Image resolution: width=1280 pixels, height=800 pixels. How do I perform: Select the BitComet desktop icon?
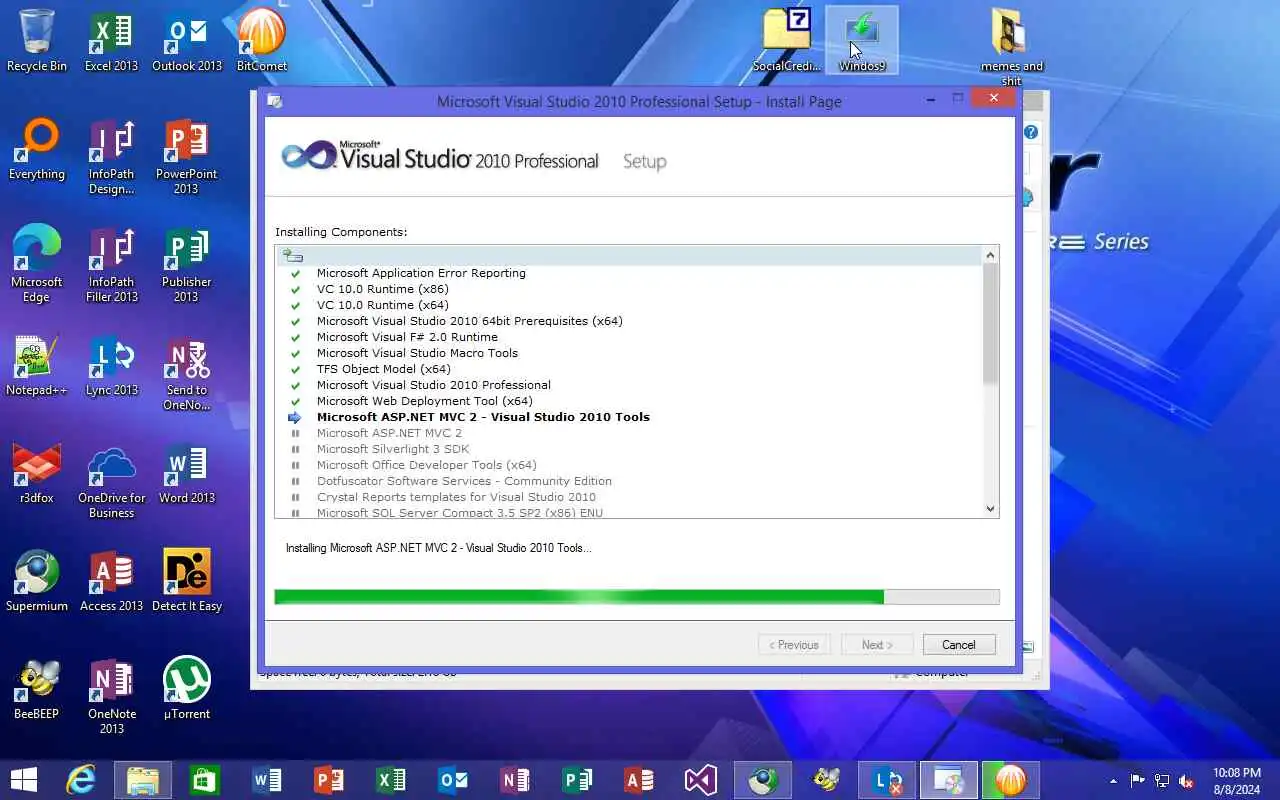tap(262, 40)
